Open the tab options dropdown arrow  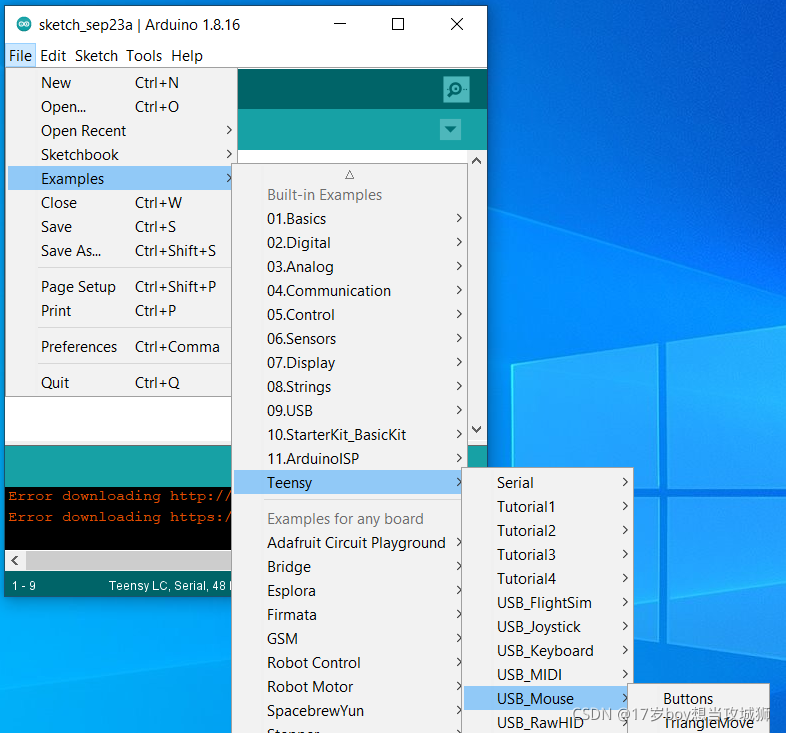pos(450,129)
